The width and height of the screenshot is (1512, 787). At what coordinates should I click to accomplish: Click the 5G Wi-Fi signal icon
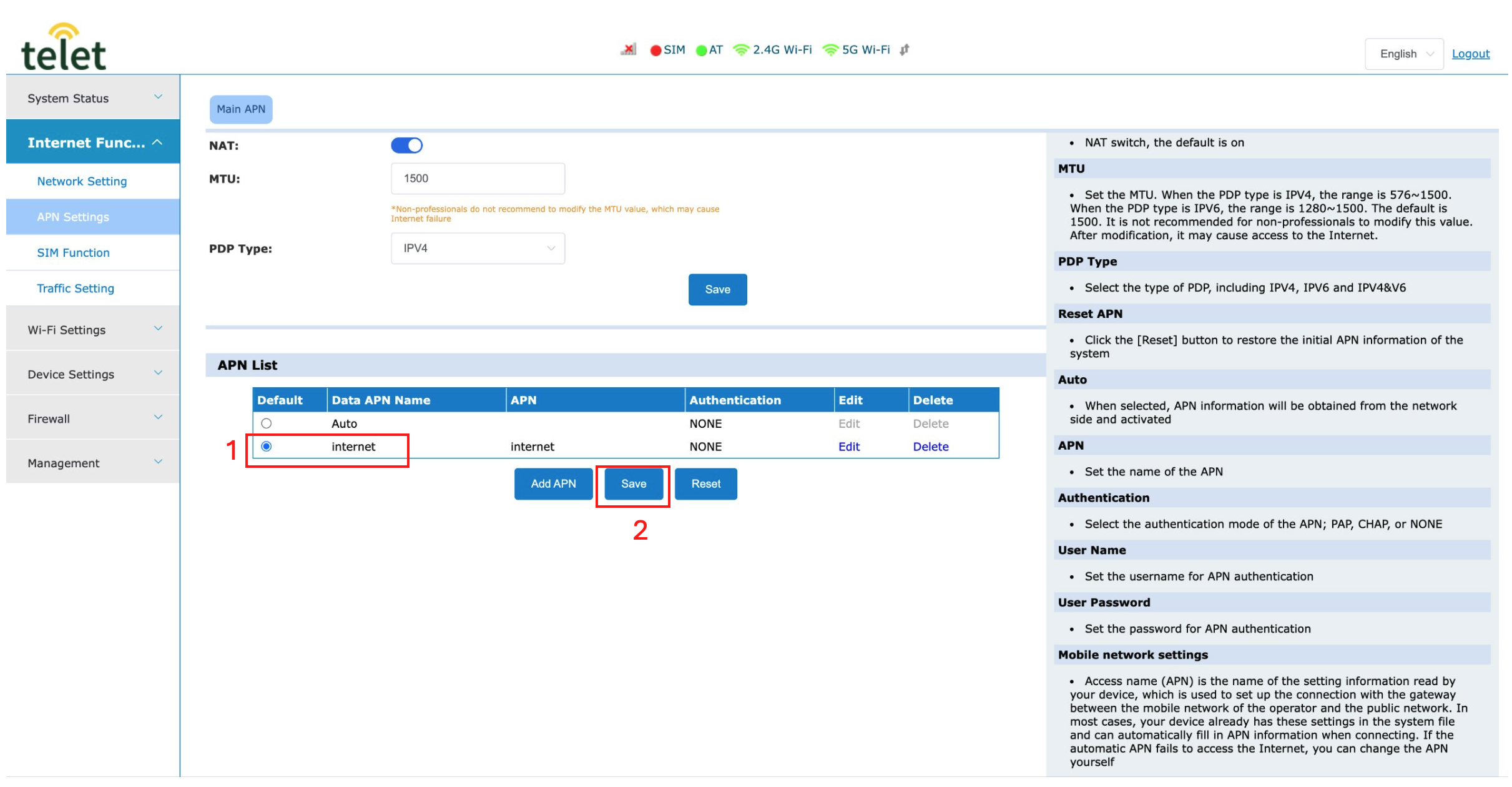click(x=830, y=50)
